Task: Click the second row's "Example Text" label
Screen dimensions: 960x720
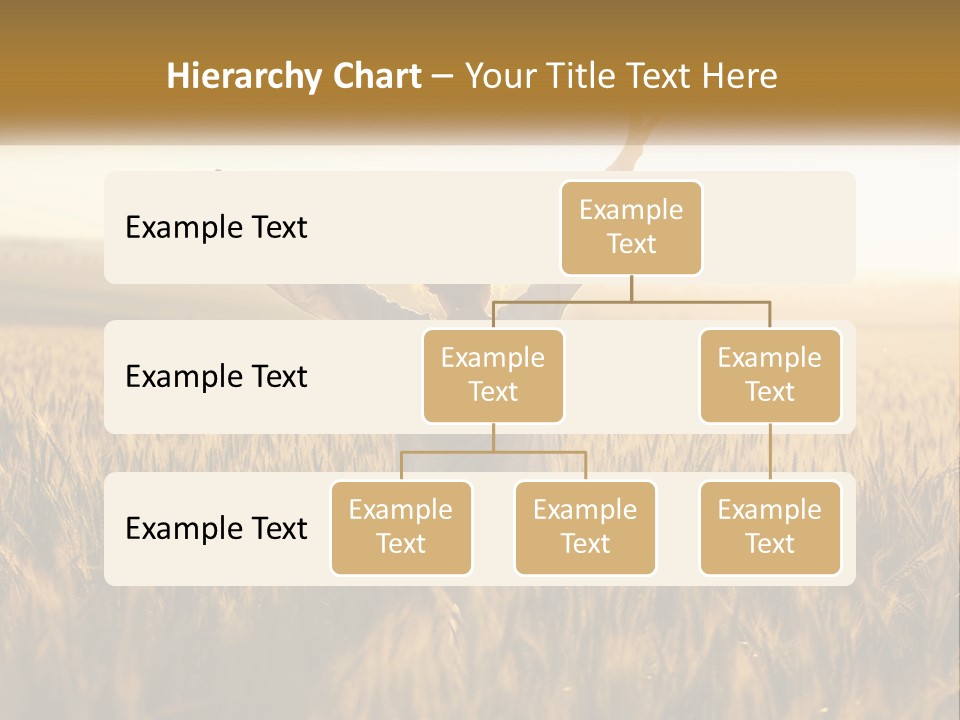Action: [216, 377]
